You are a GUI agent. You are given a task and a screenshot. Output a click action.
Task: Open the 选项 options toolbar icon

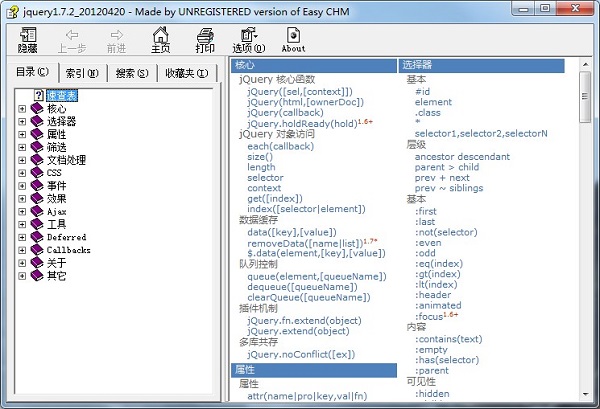(249, 34)
